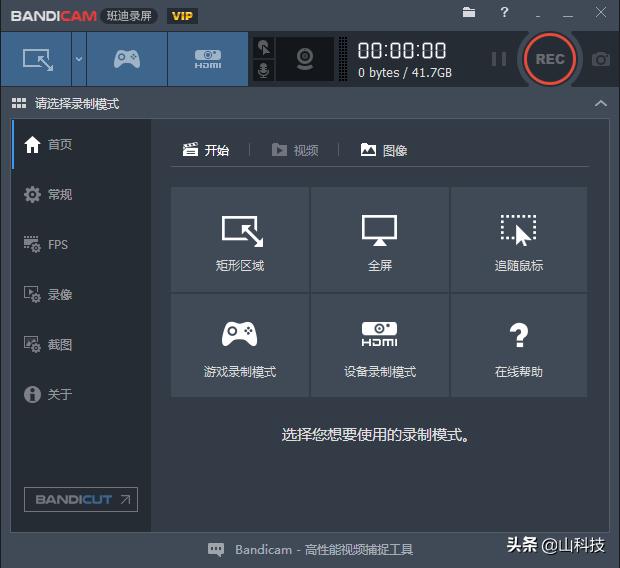Switch to game recording mode in toolbar
620x568 pixels.
click(127, 59)
